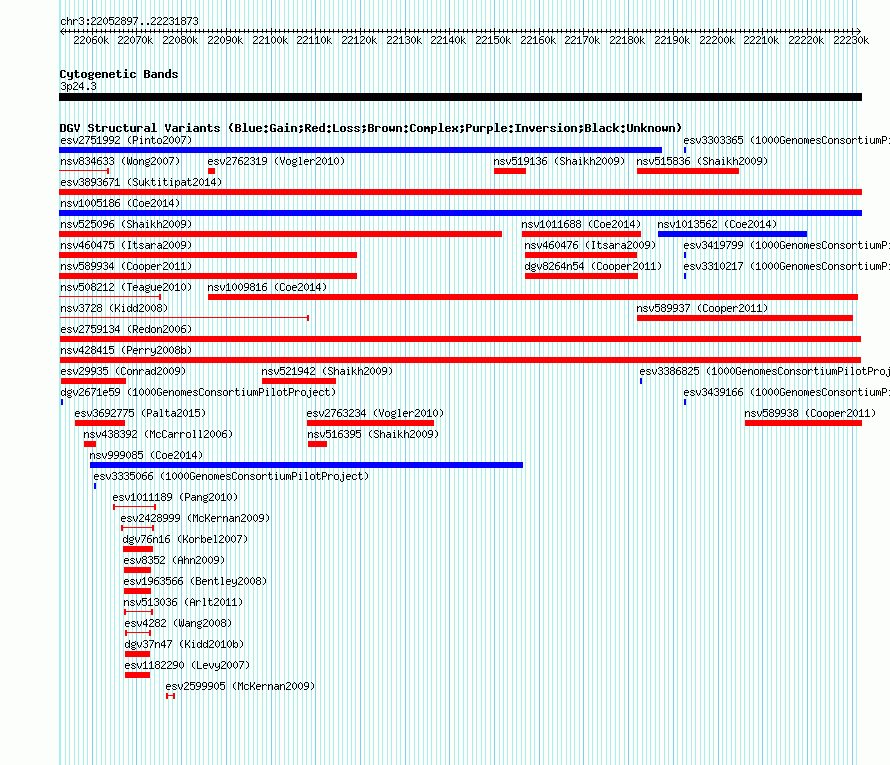Screen dimensions: 890x765
Task: Open variant esv3335066 label
Action: [231, 476]
